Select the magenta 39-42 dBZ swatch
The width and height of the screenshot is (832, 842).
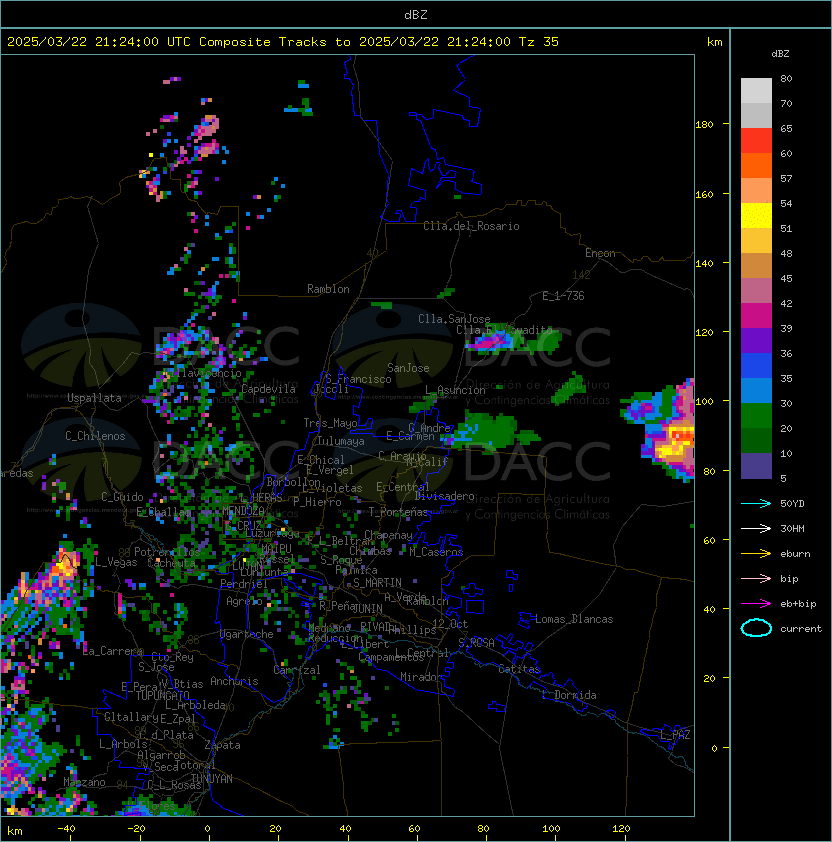tap(756, 316)
